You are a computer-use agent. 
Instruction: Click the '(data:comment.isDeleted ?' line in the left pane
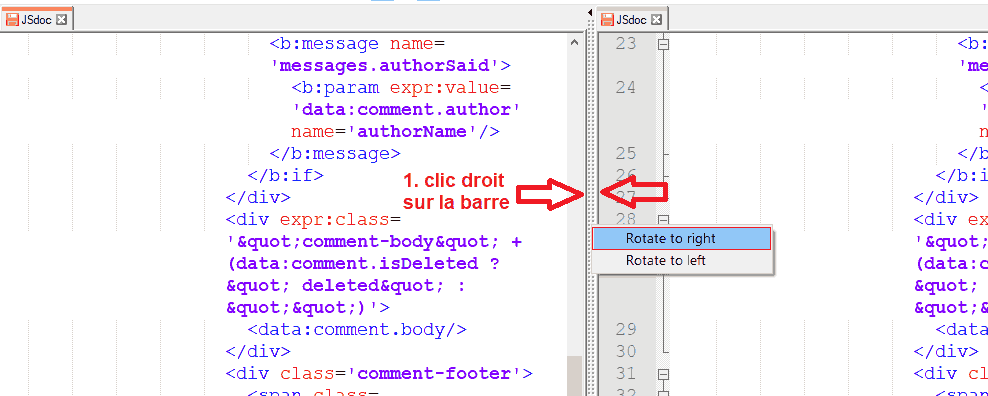coord(363,264)
